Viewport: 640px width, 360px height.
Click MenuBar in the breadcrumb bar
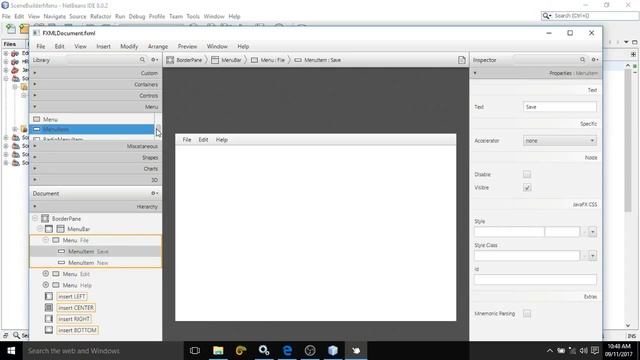pos(227,60)
